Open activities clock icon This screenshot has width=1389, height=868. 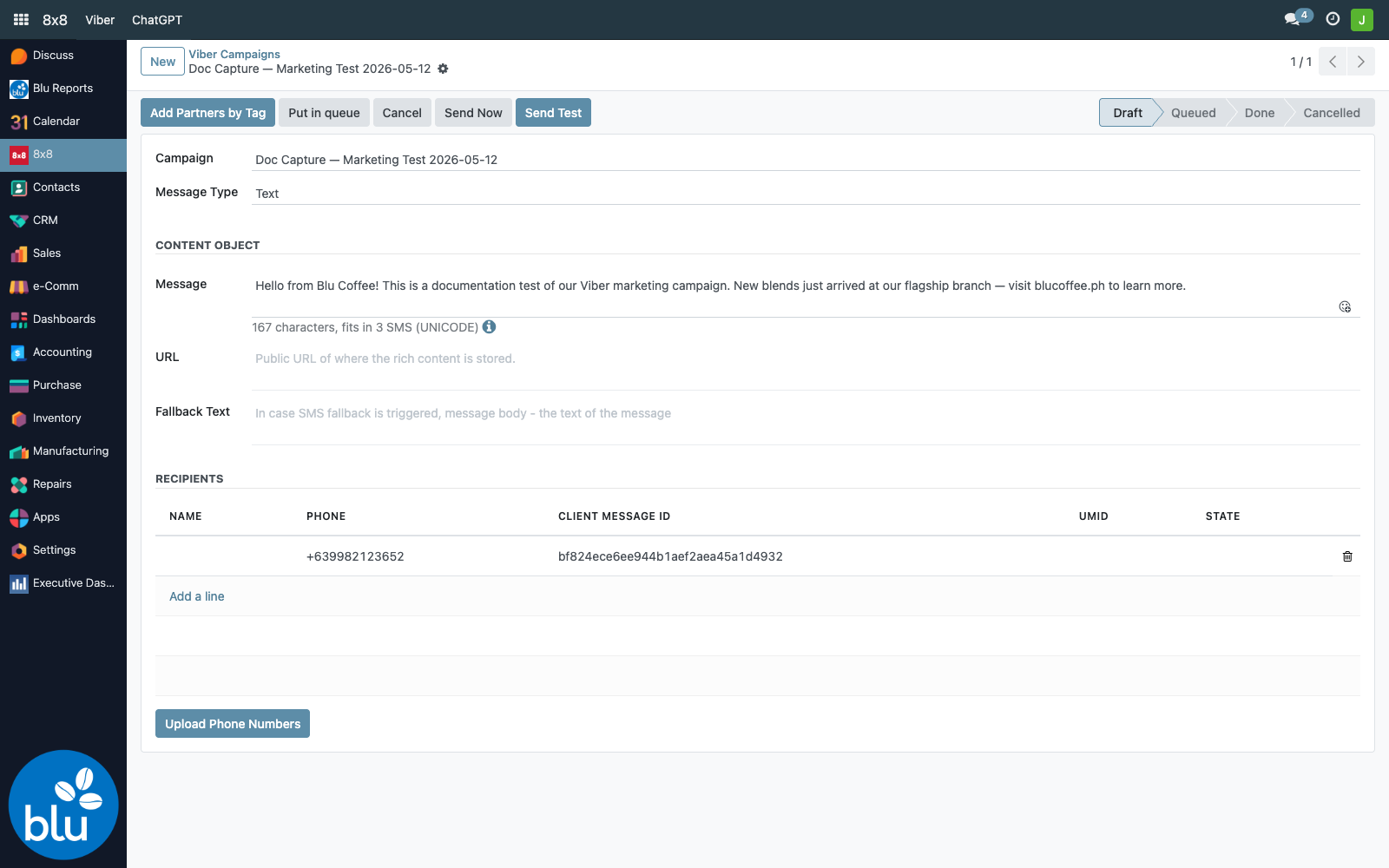(1333, 19)
